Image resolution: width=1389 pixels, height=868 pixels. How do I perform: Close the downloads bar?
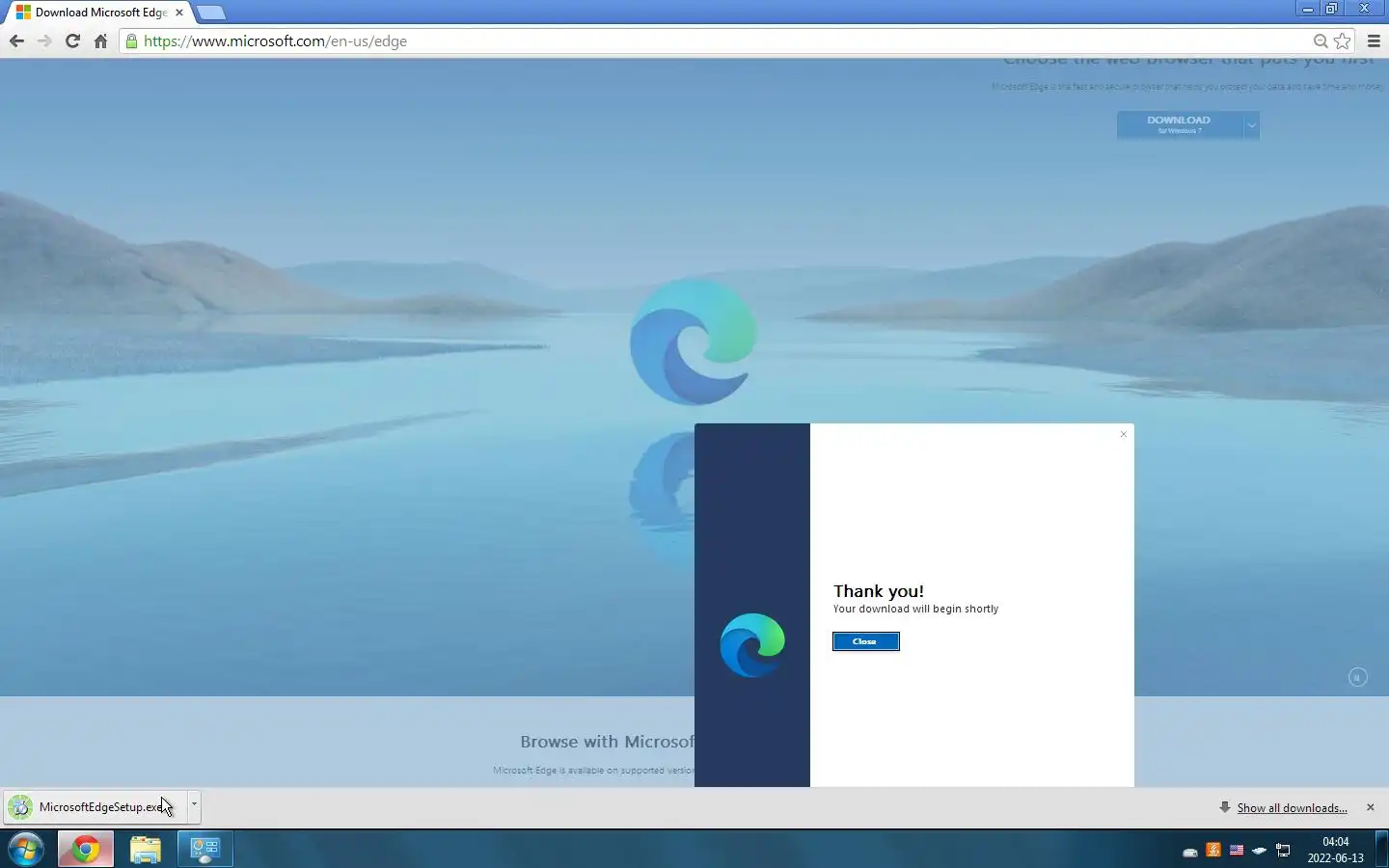click(1370, 807)
